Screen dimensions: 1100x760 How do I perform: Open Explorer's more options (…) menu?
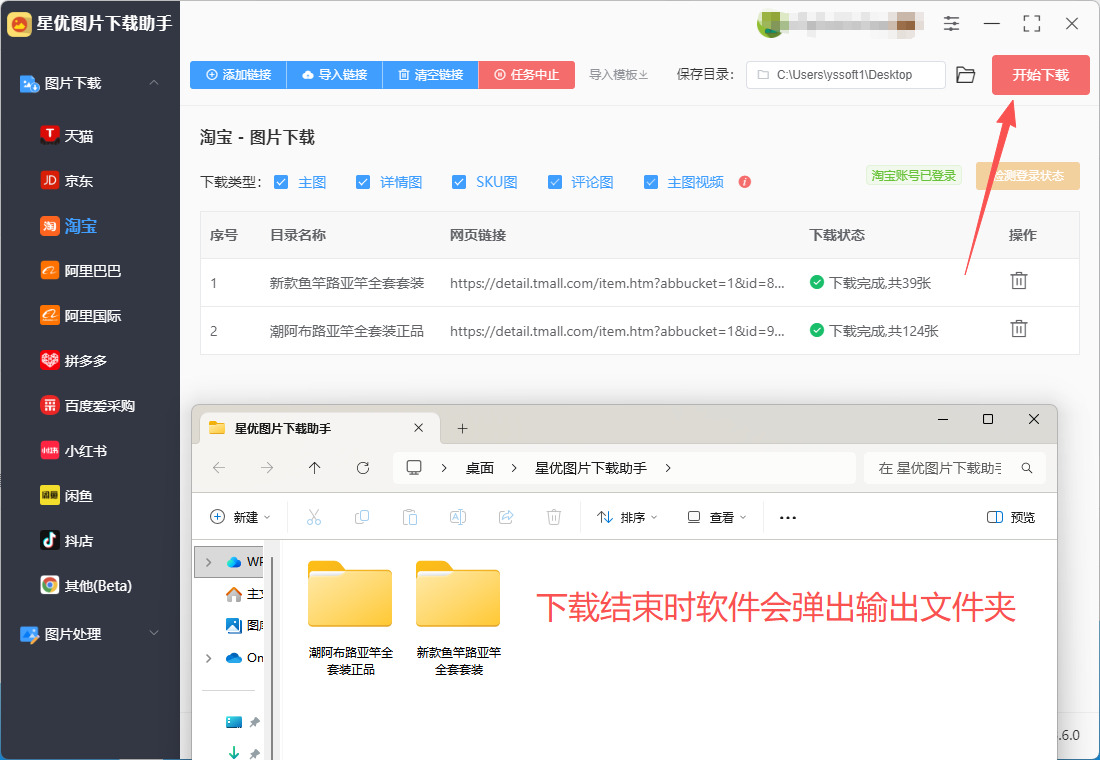pyautogui.click(x=788, y=518)
